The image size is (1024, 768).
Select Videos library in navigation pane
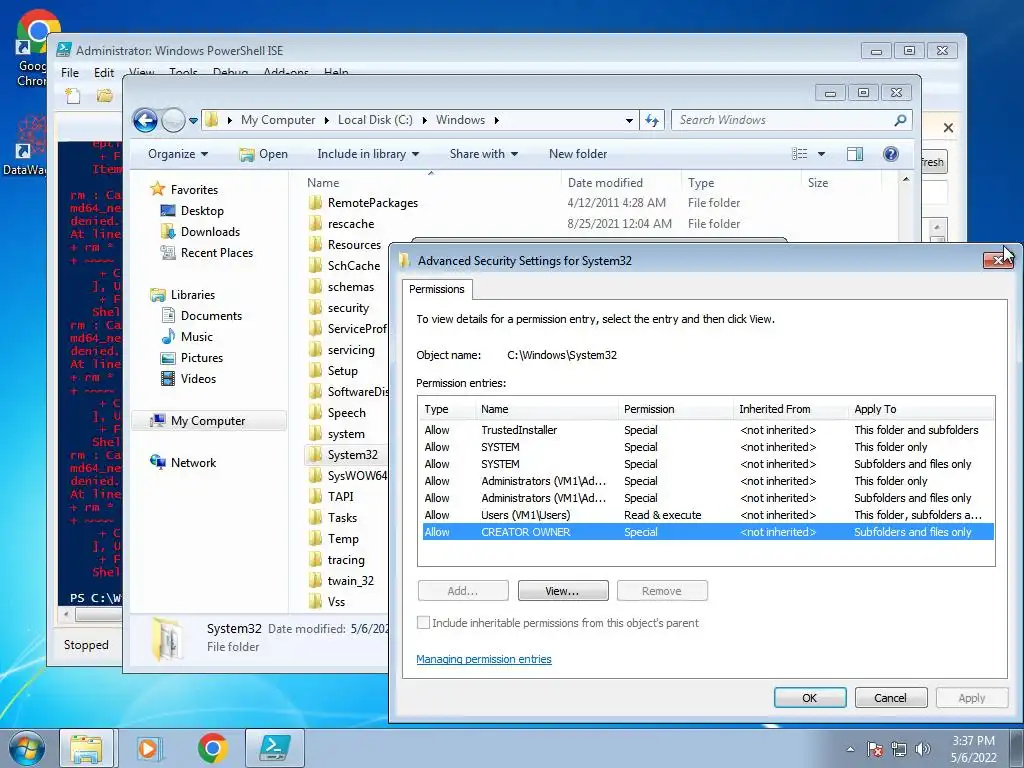tap(198, 379)
